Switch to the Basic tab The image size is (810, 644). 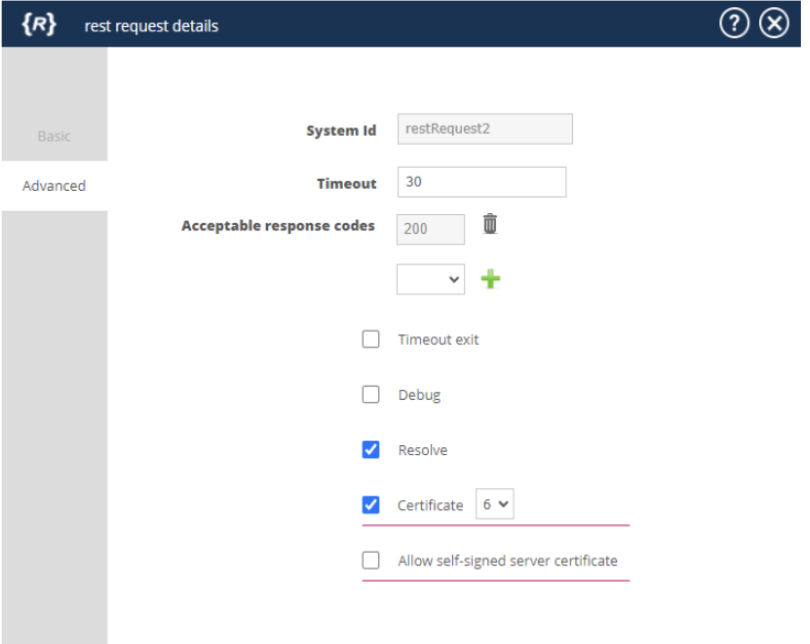point(54,136)
